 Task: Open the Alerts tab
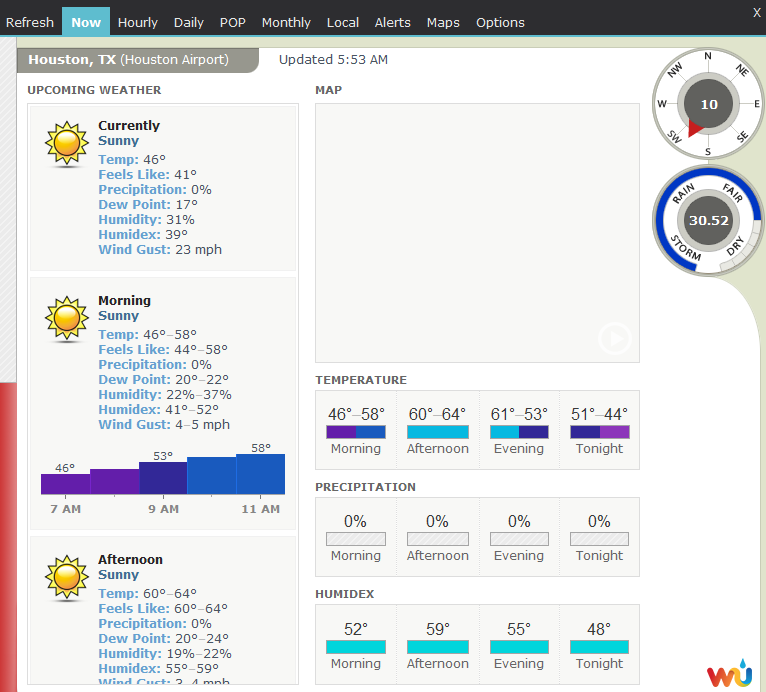(392, 22)
